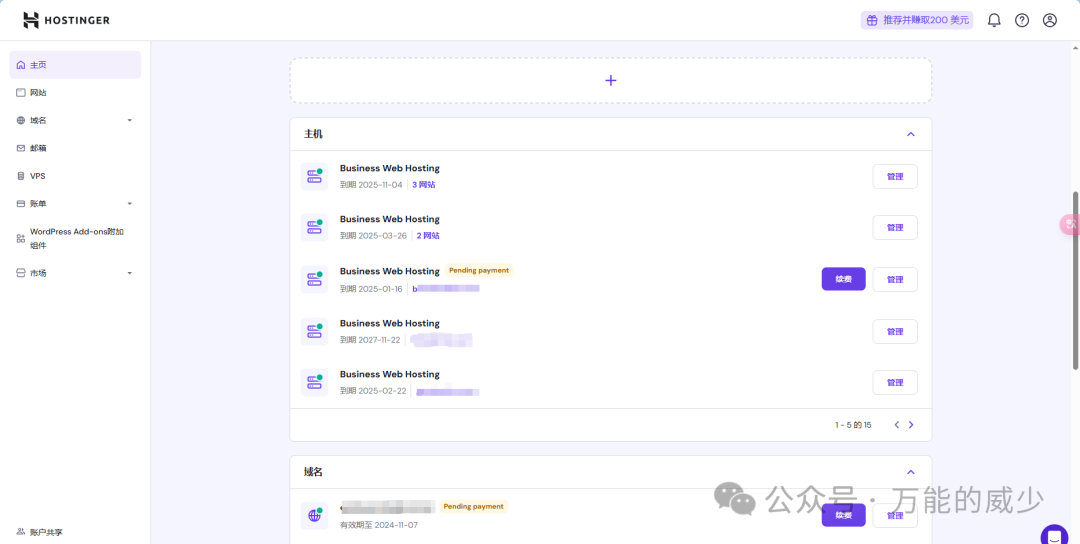Click the plus icon to add a service
1080x544 pixels.
(x=610, y=81)
